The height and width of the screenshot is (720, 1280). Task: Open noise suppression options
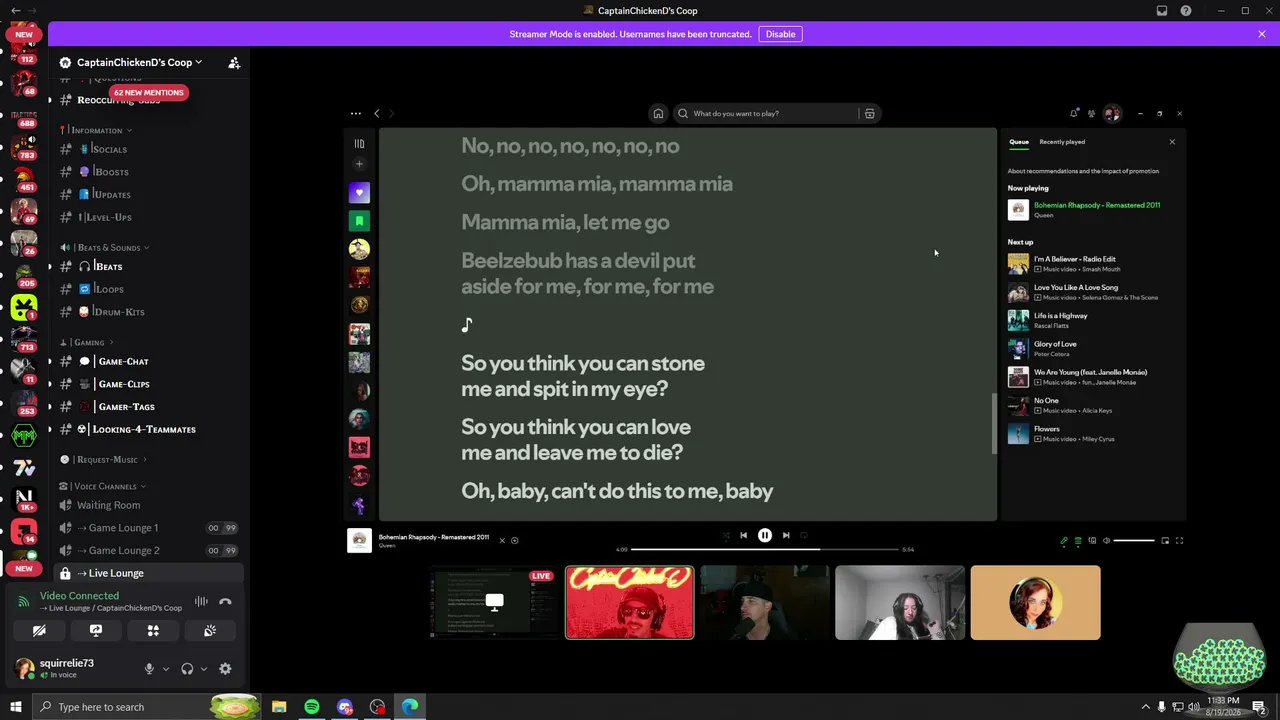click(201, 602)
